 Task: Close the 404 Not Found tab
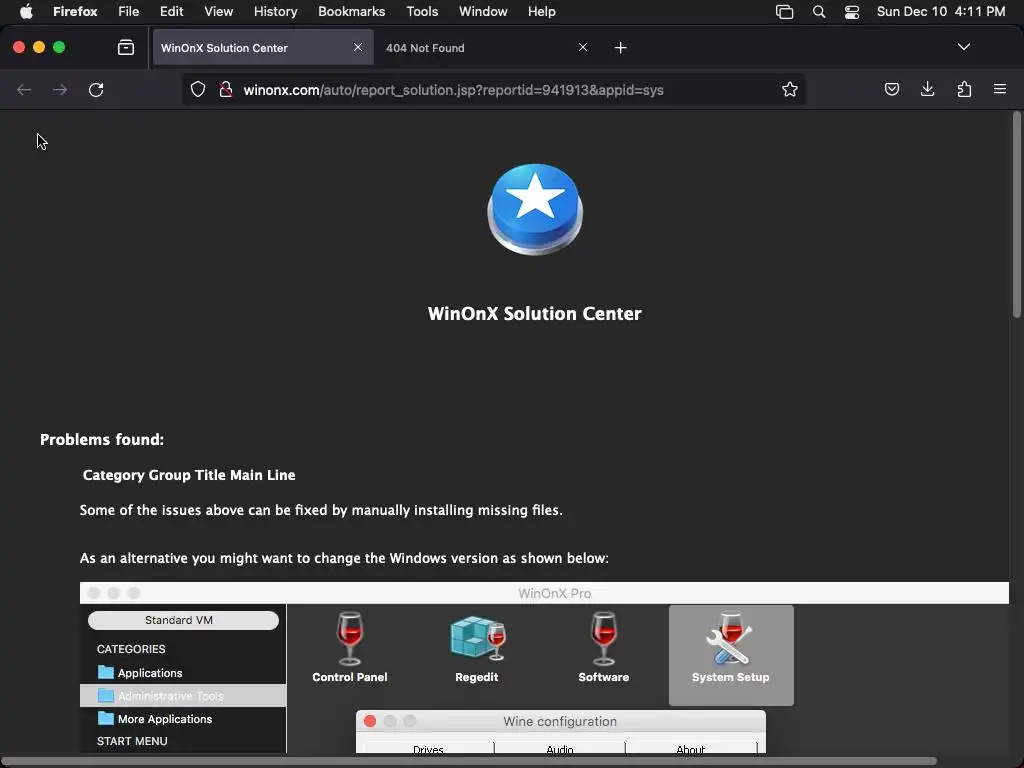583,47
